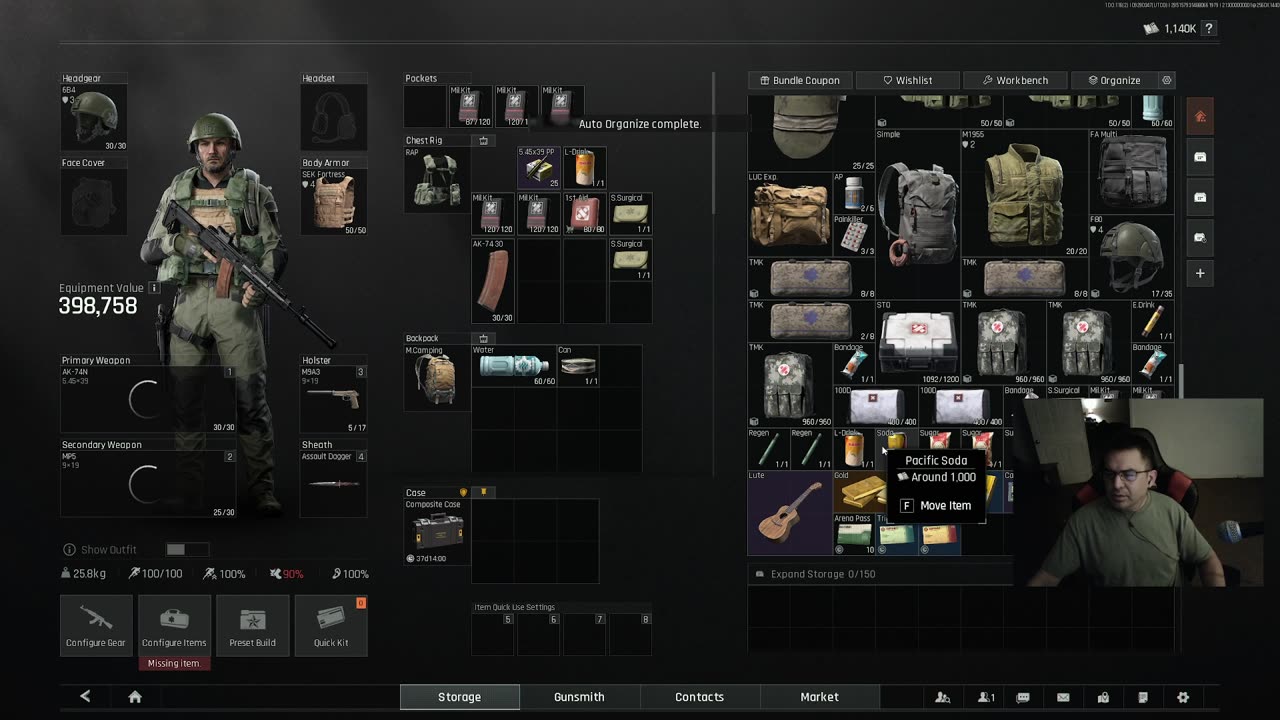Select the Simple gray backpack

pos(917,213)
